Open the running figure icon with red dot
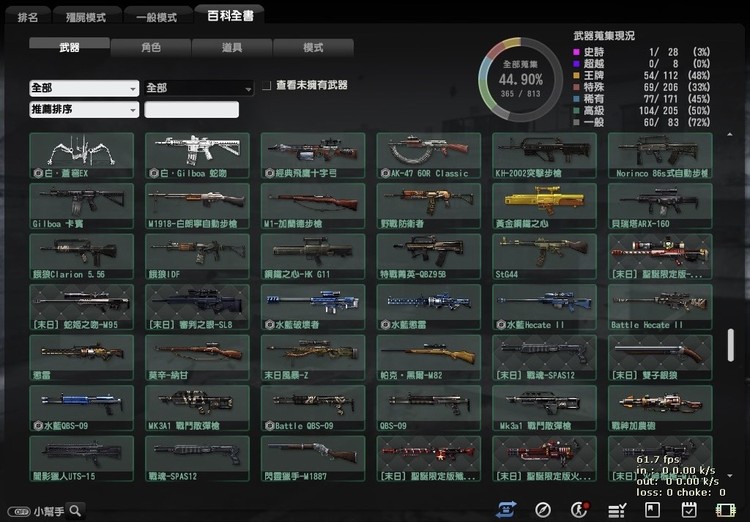Viewport: 750px width, 522px height. point(580,510)
